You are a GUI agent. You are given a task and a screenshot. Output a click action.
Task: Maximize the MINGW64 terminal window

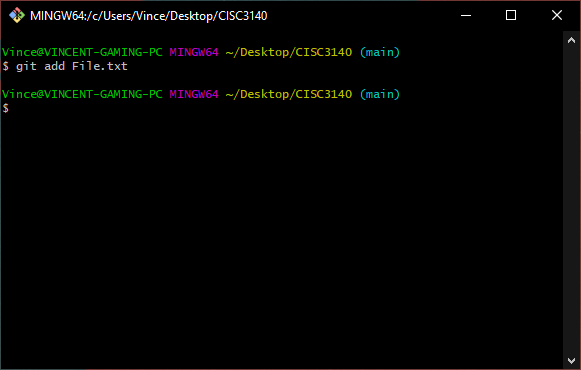tap(511, 16)
